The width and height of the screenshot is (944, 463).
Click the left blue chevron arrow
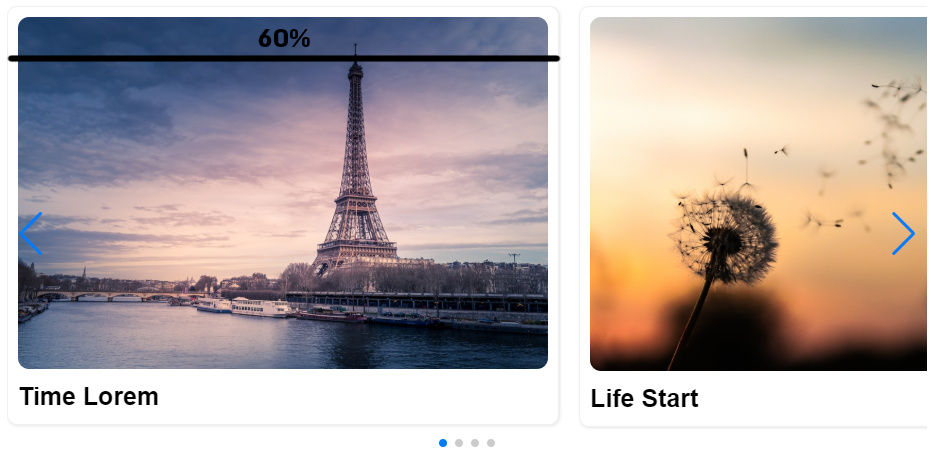31,234
